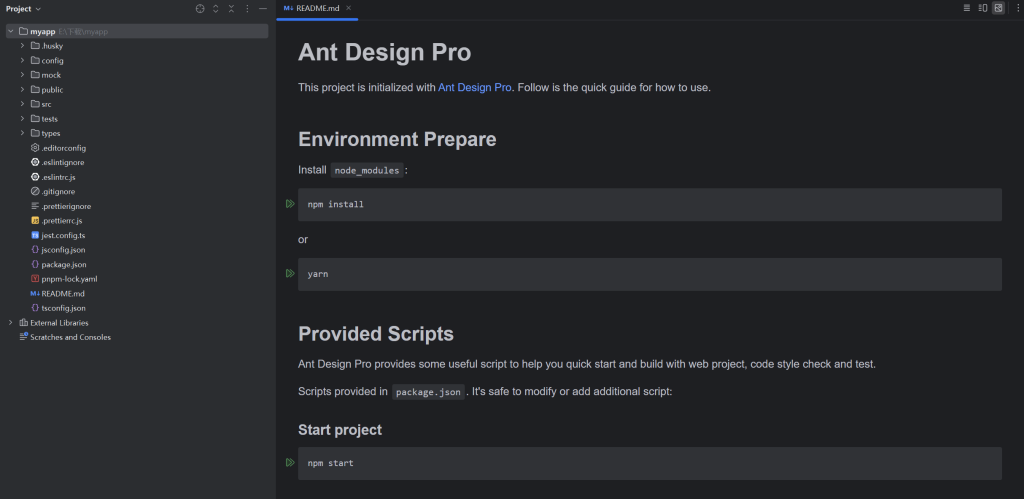Viewport: 1024px width, 499px height.
Task: Open the Ant Design Pro hyperlink
Action: pos(475,88)
